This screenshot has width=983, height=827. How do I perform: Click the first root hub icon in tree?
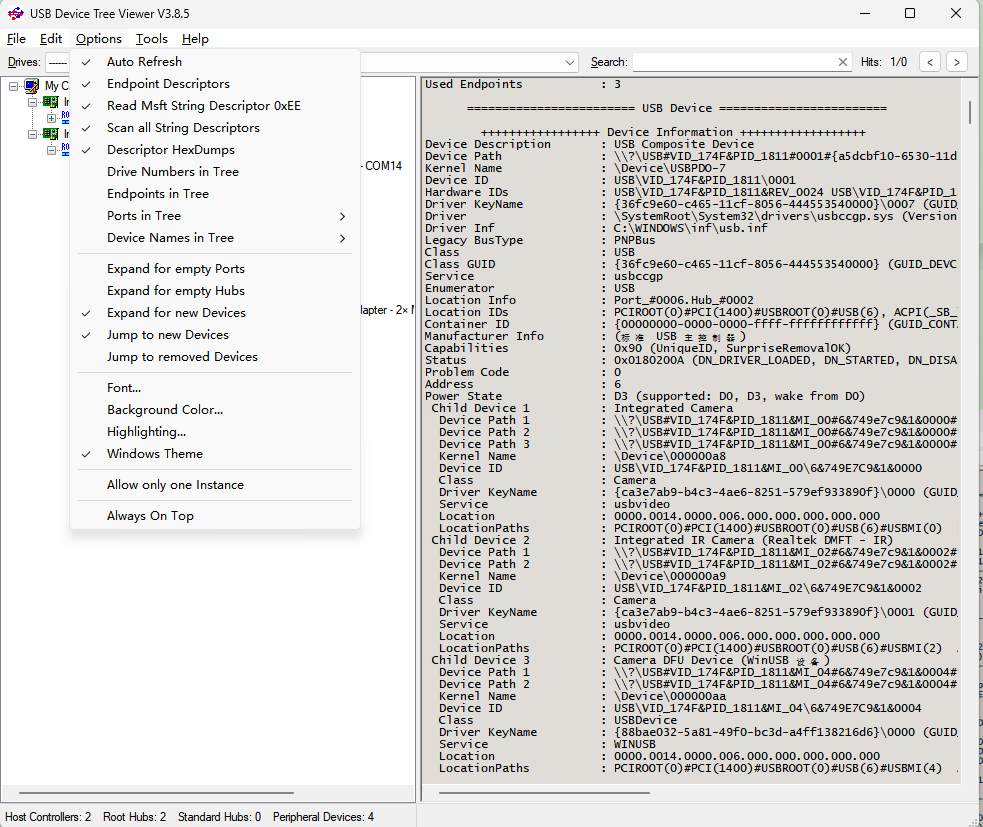[x=65, y=118]
